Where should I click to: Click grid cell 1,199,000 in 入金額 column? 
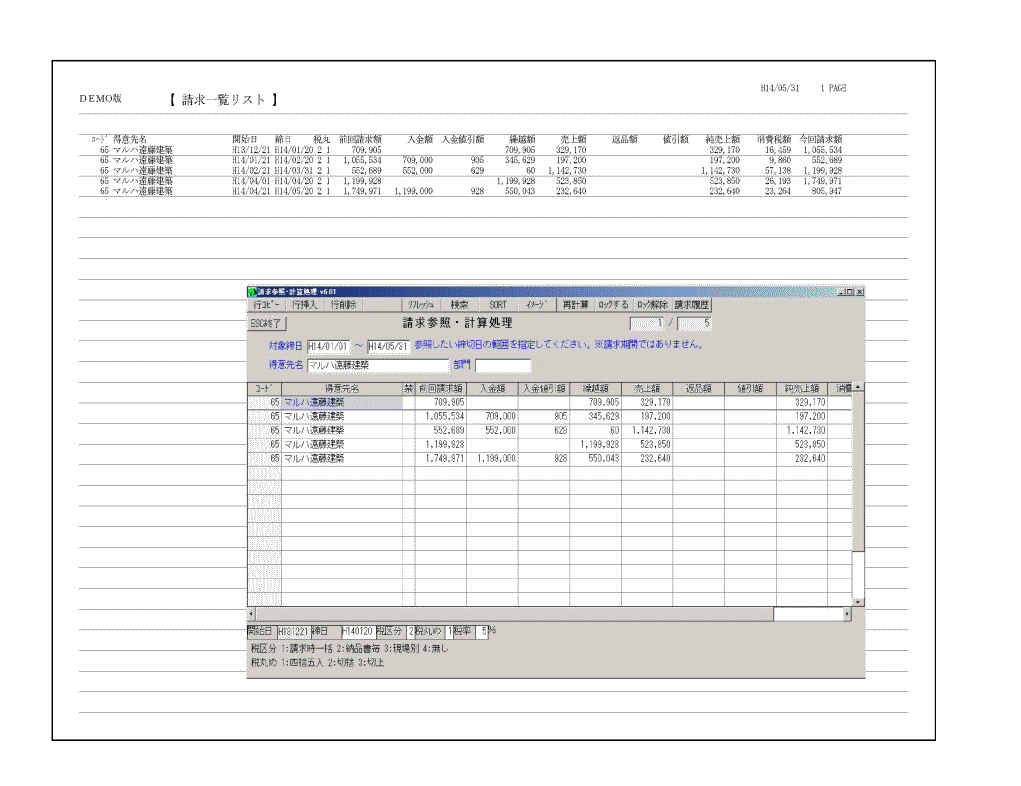492,458
